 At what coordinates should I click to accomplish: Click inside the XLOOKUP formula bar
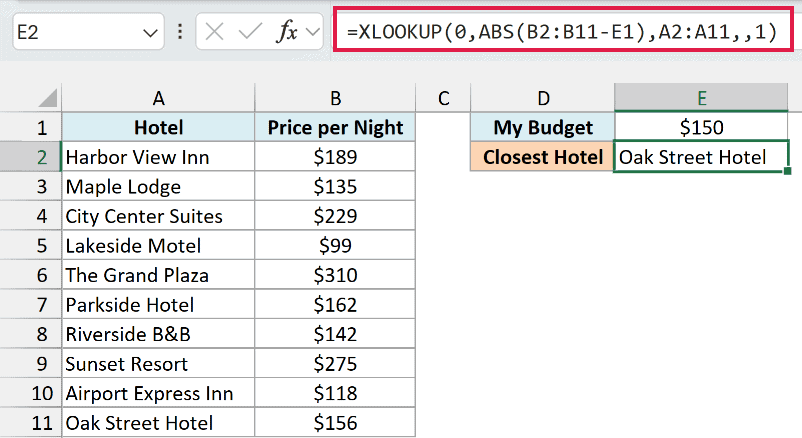pyautogui.click(x=563, y=32)
